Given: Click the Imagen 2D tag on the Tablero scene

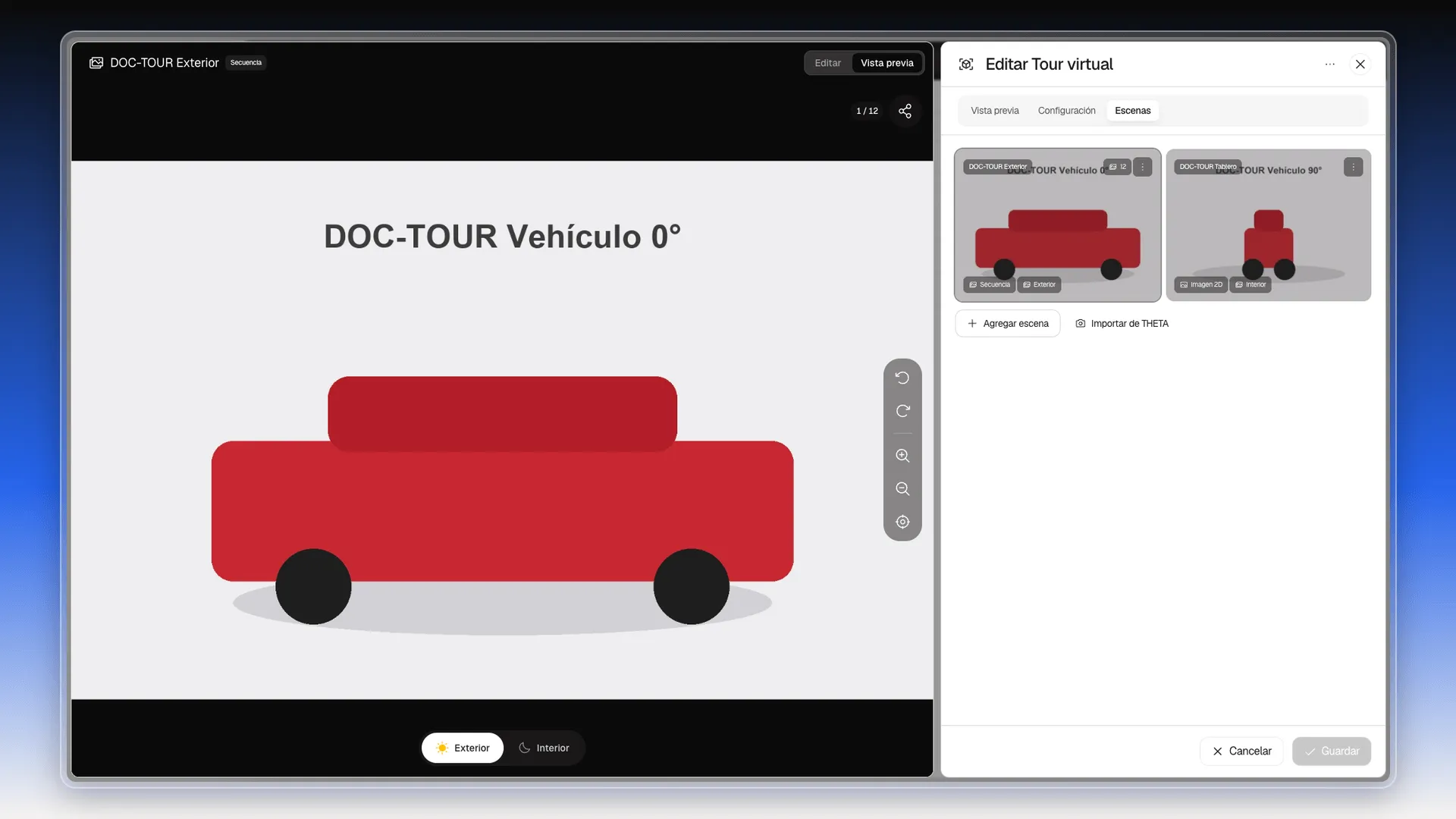Looking at the screenshot, I should pyautogui.click(x=1201, y=285).
